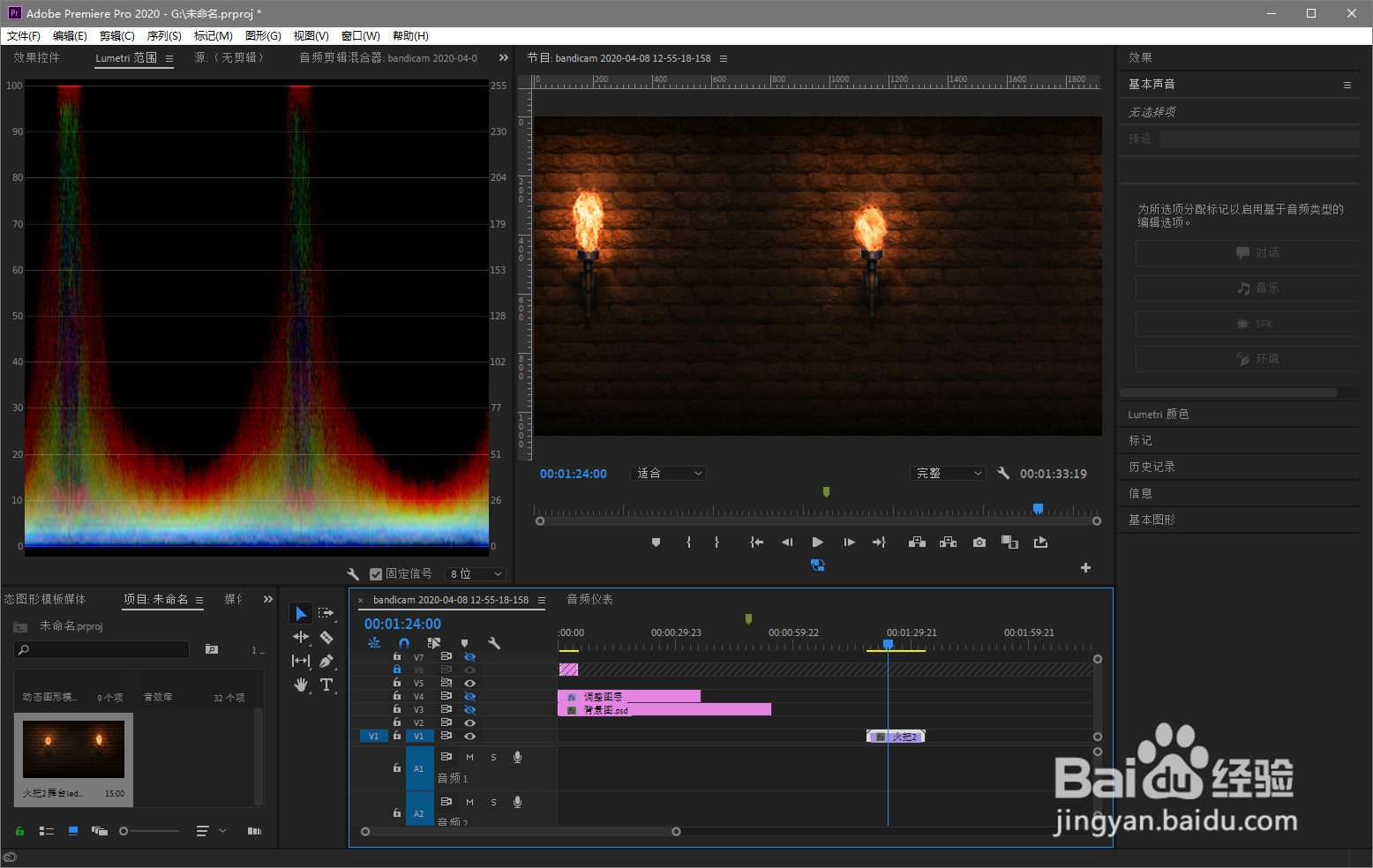Click the Lift button
Image resolution: width=1373 pixels, height=868 pixels.
pyautogui.click(x=917, y=542)
